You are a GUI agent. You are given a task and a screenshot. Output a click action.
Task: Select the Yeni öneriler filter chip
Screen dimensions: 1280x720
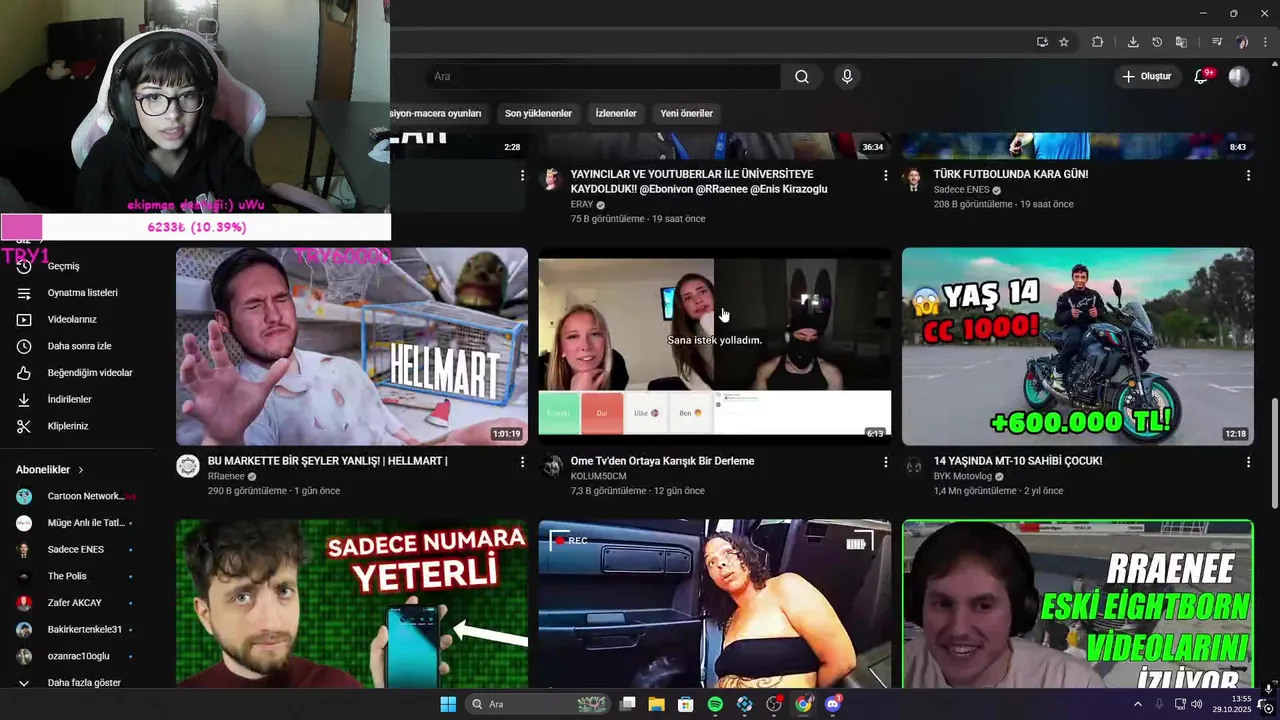coord(686,113)
